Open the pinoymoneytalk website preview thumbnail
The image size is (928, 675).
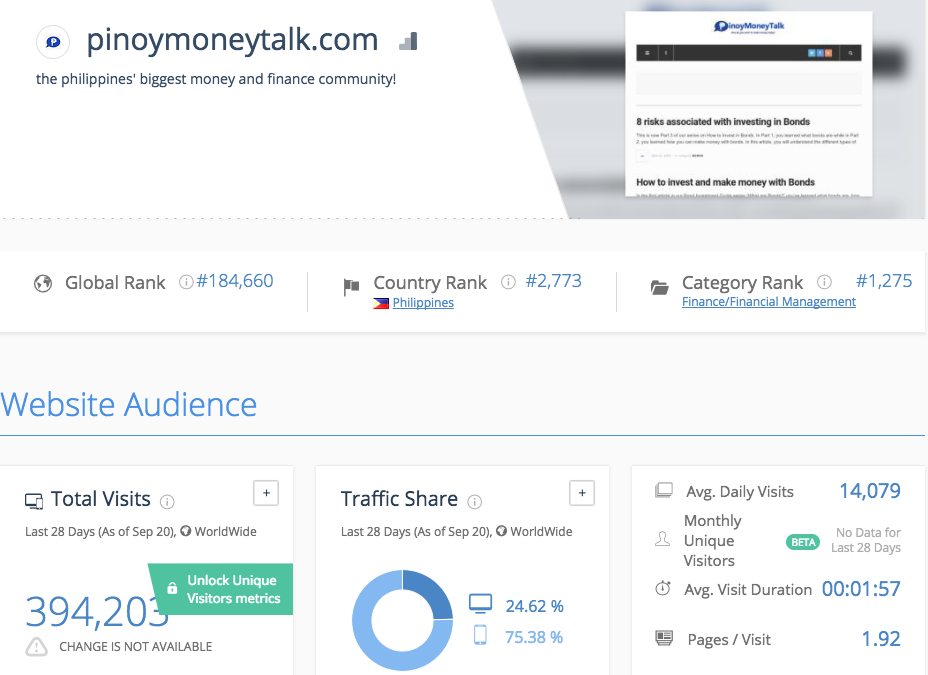click(749, 104)
